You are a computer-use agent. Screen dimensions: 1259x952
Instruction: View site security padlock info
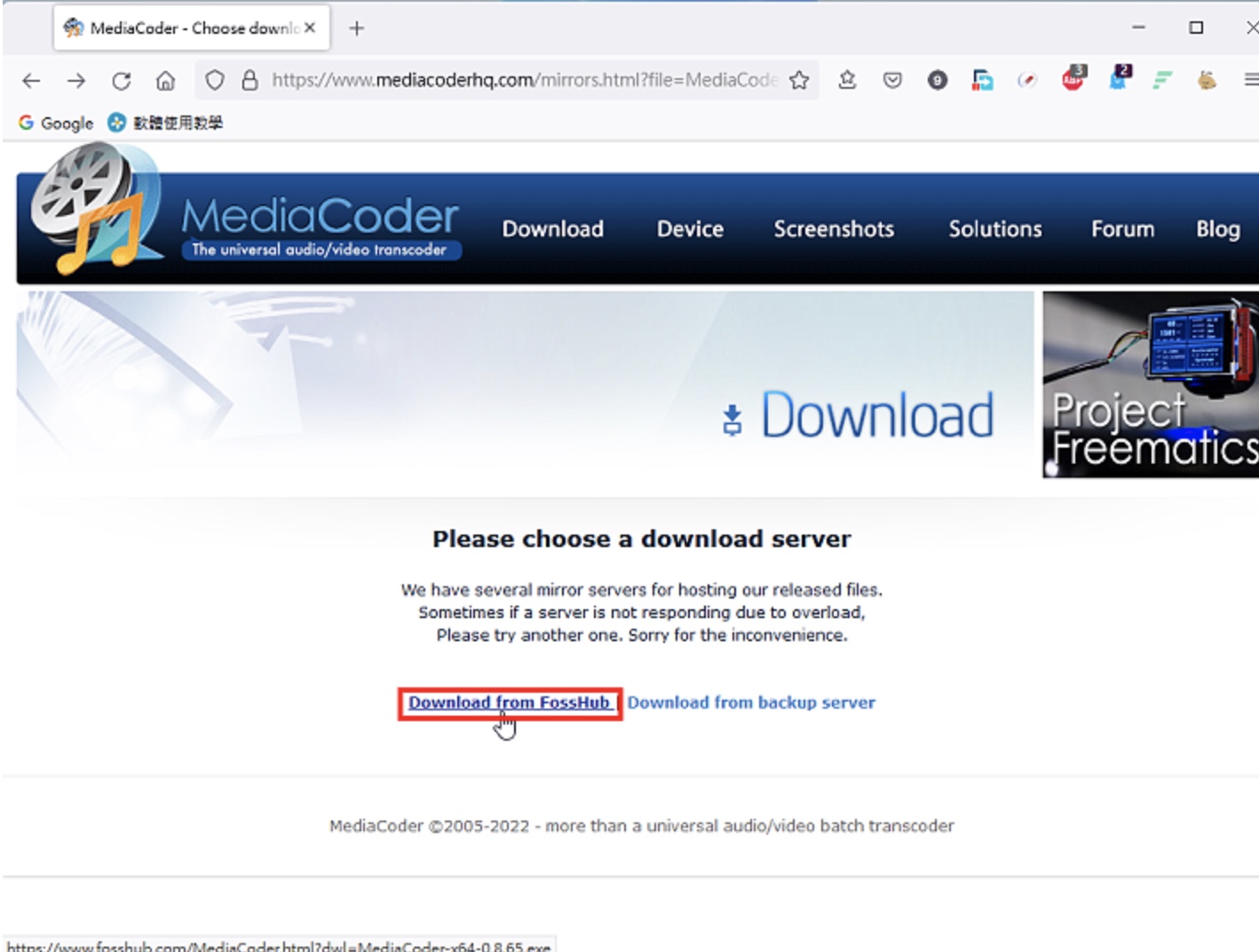[x=249, y=80]
